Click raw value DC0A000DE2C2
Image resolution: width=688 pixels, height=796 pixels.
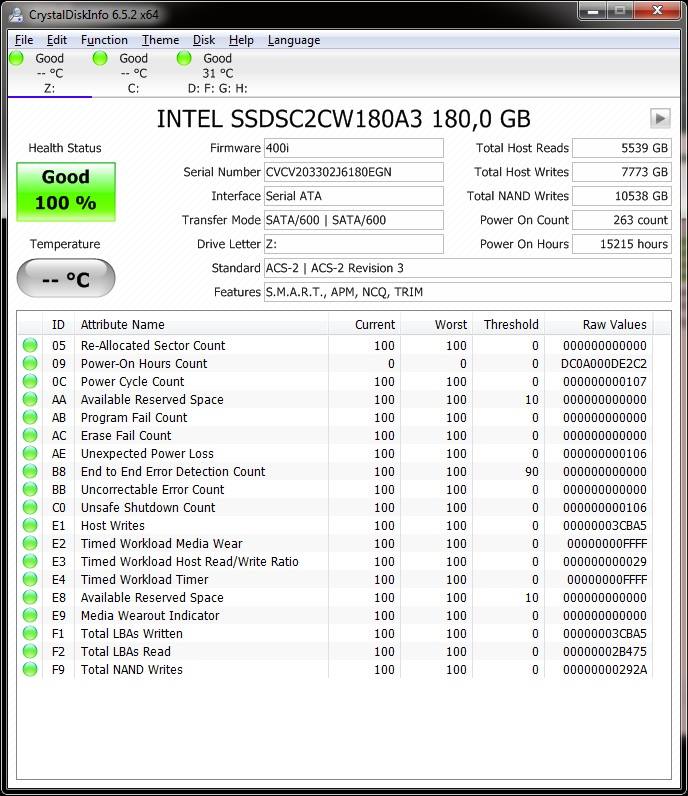tap(604, 363)
